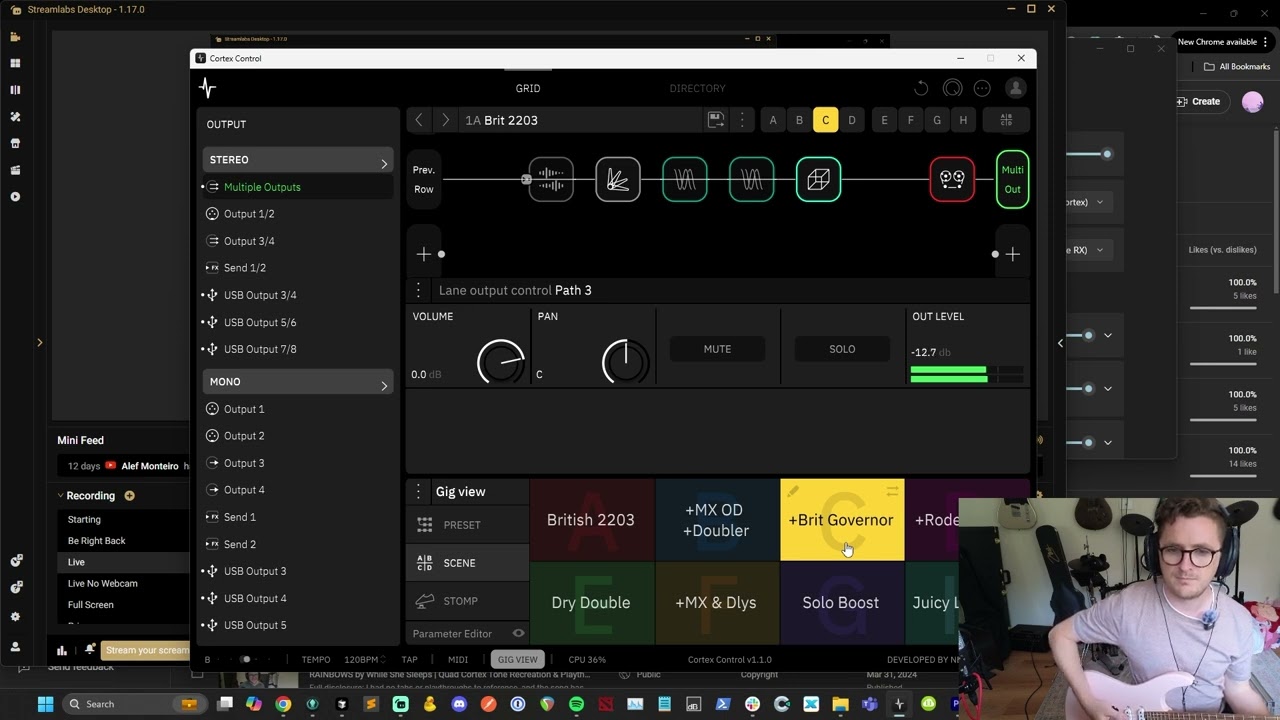Viewport: 1280px width, 720px height.
Task: Click the PAN knob
Action: [x=625, y=362]
